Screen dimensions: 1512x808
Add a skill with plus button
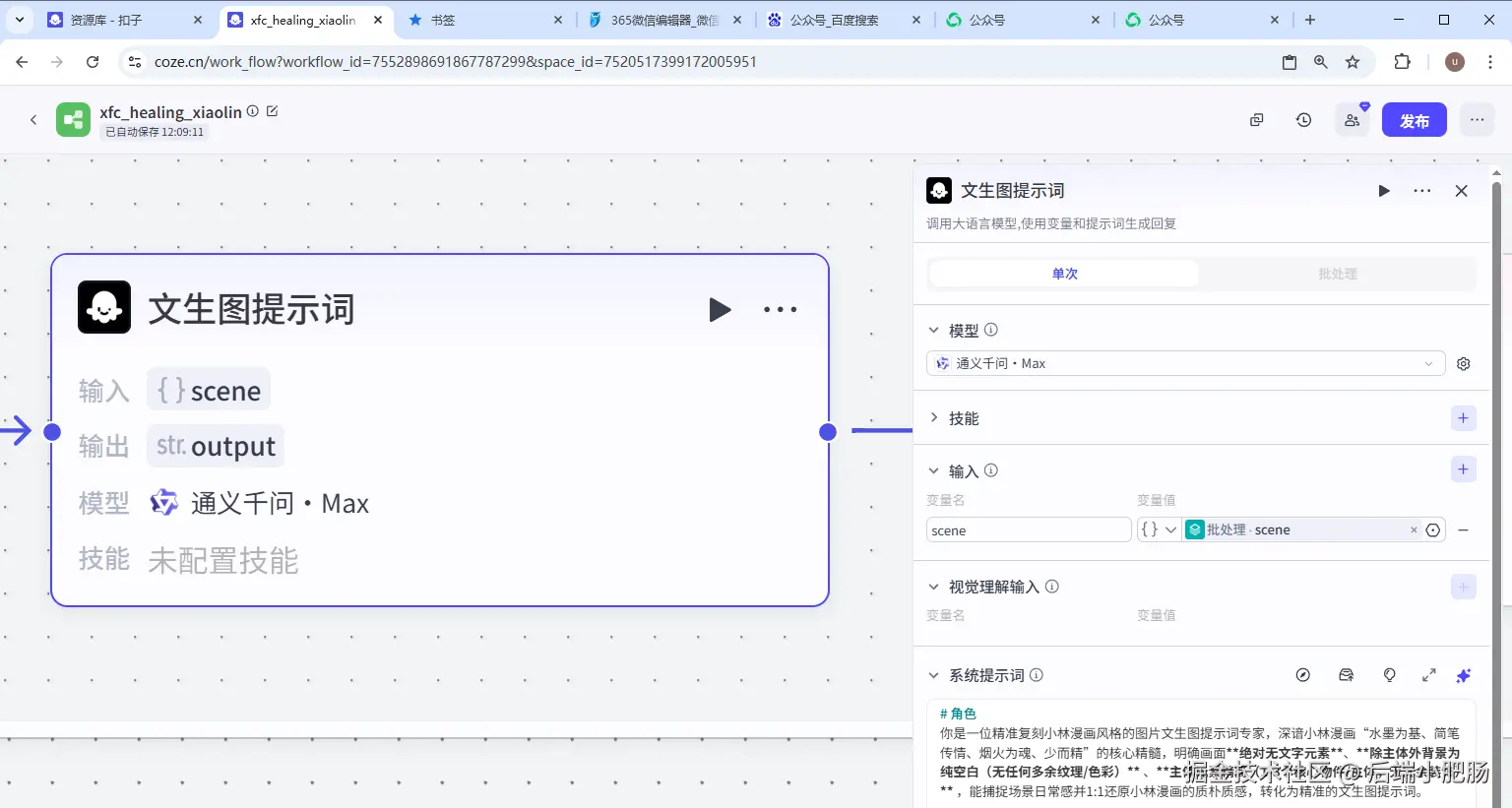point(1464,418)
